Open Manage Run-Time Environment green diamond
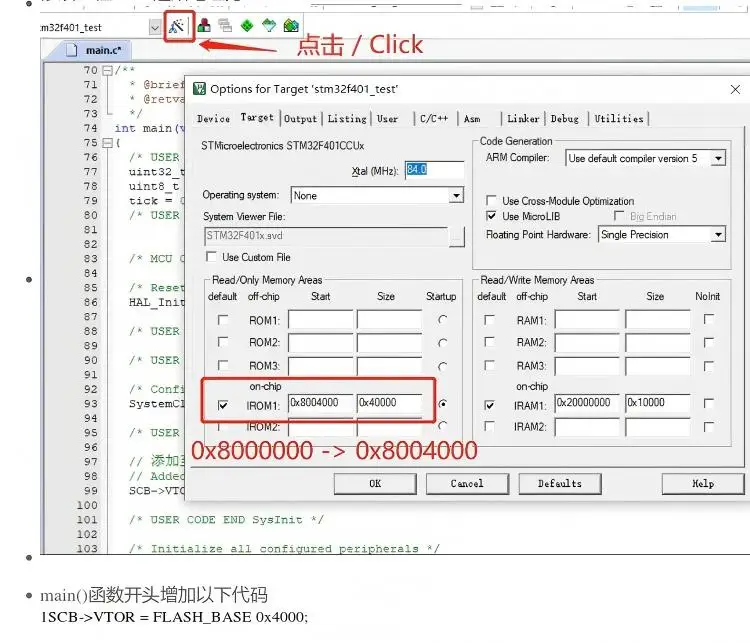The image size is (750, 643). click(x=247, y=25)
